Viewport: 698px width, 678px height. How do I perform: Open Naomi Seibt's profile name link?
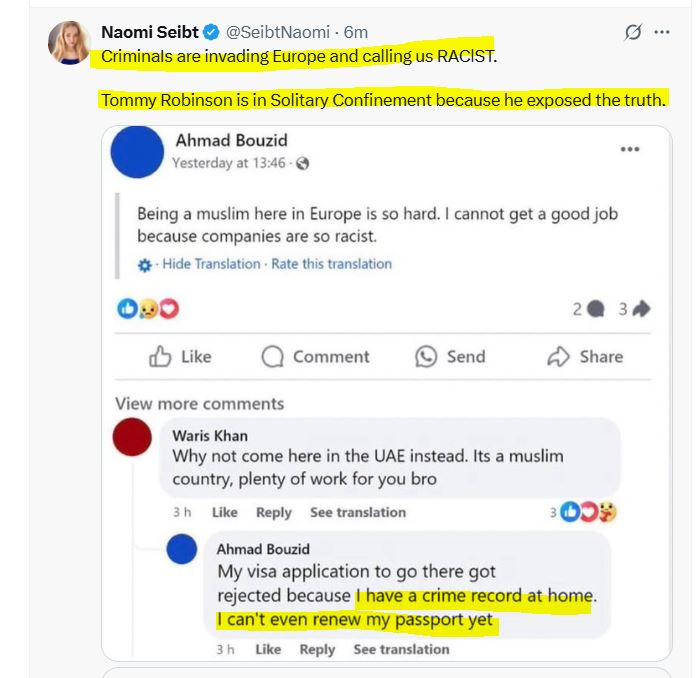(150, 32)
